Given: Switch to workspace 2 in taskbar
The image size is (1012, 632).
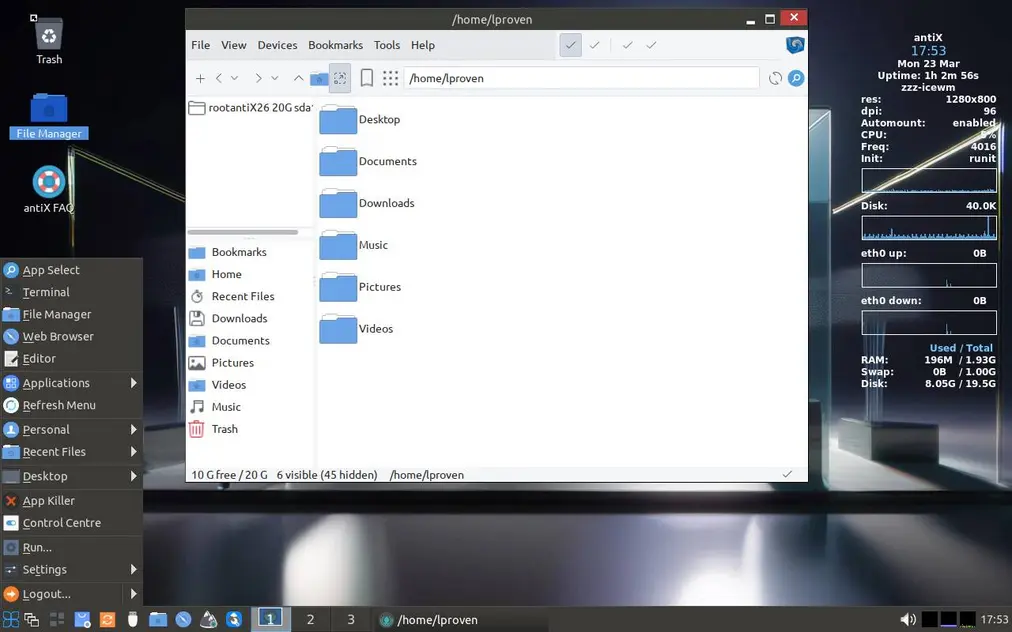Looking at the screenshot, I should (310, 620).
